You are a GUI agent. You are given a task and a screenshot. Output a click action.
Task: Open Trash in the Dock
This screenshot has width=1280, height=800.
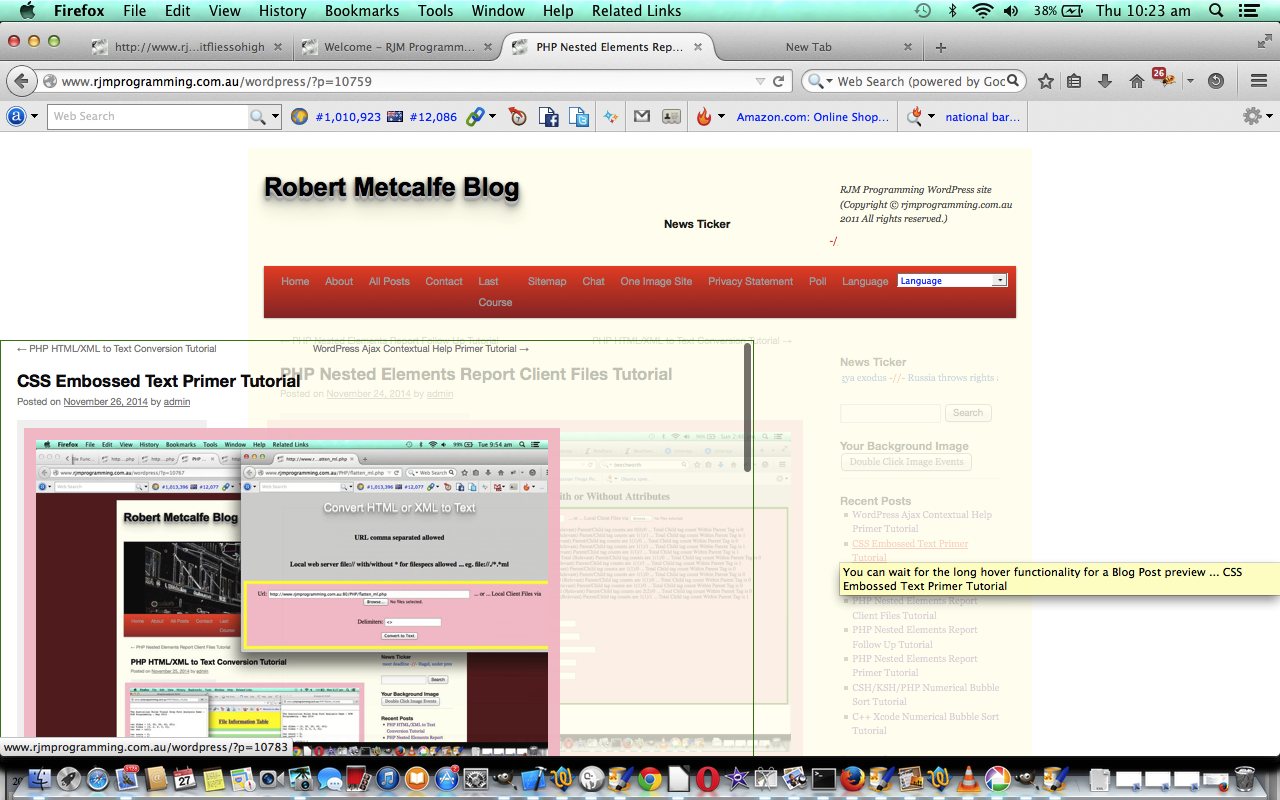[1245, 778]
